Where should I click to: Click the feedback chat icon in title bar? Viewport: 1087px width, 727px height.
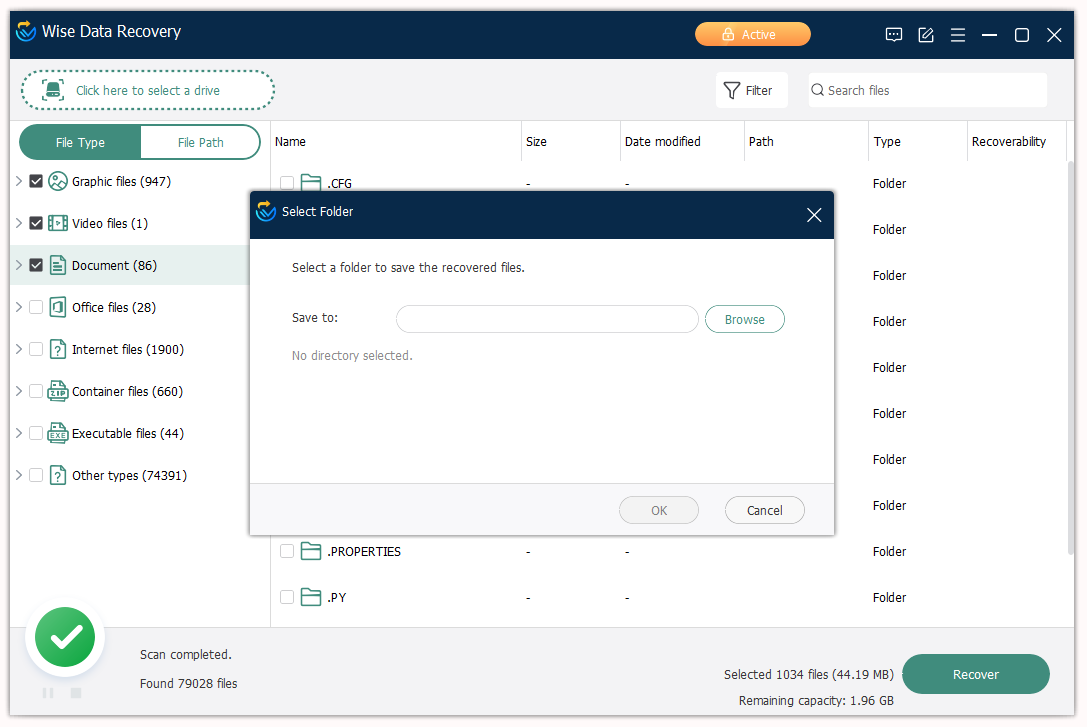coord(894,35)
